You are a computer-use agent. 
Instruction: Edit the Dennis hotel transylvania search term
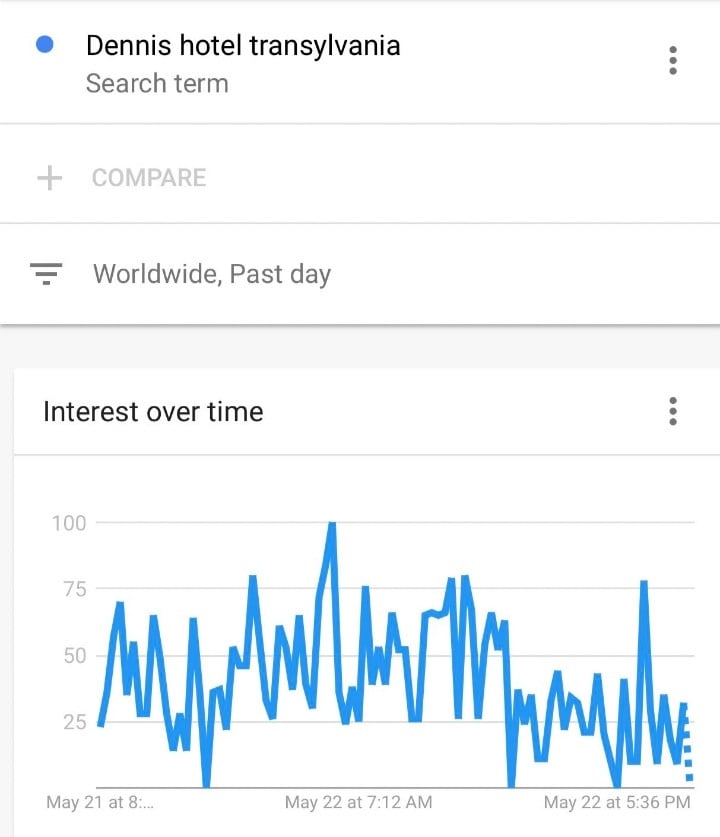click(243, 45)
